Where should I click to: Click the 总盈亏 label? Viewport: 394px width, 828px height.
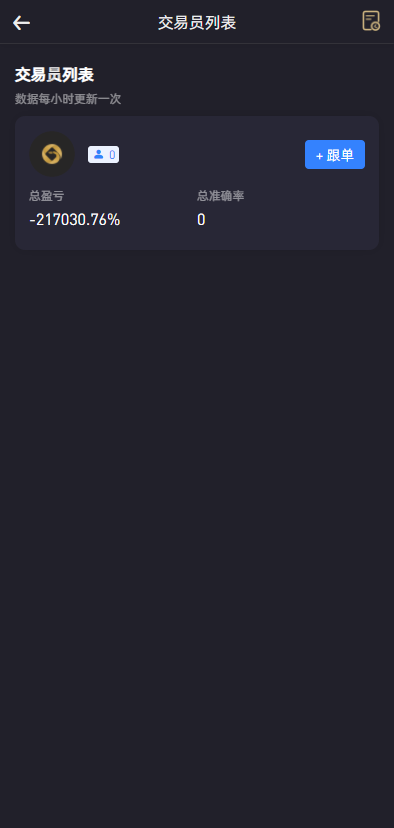47,196
